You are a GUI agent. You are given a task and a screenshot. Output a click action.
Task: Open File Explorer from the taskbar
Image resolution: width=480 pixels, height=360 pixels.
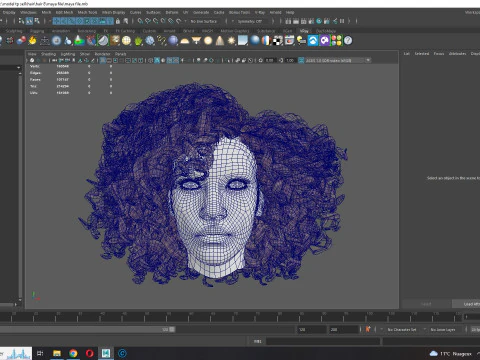pyautogui.click(x=57, y=353)
